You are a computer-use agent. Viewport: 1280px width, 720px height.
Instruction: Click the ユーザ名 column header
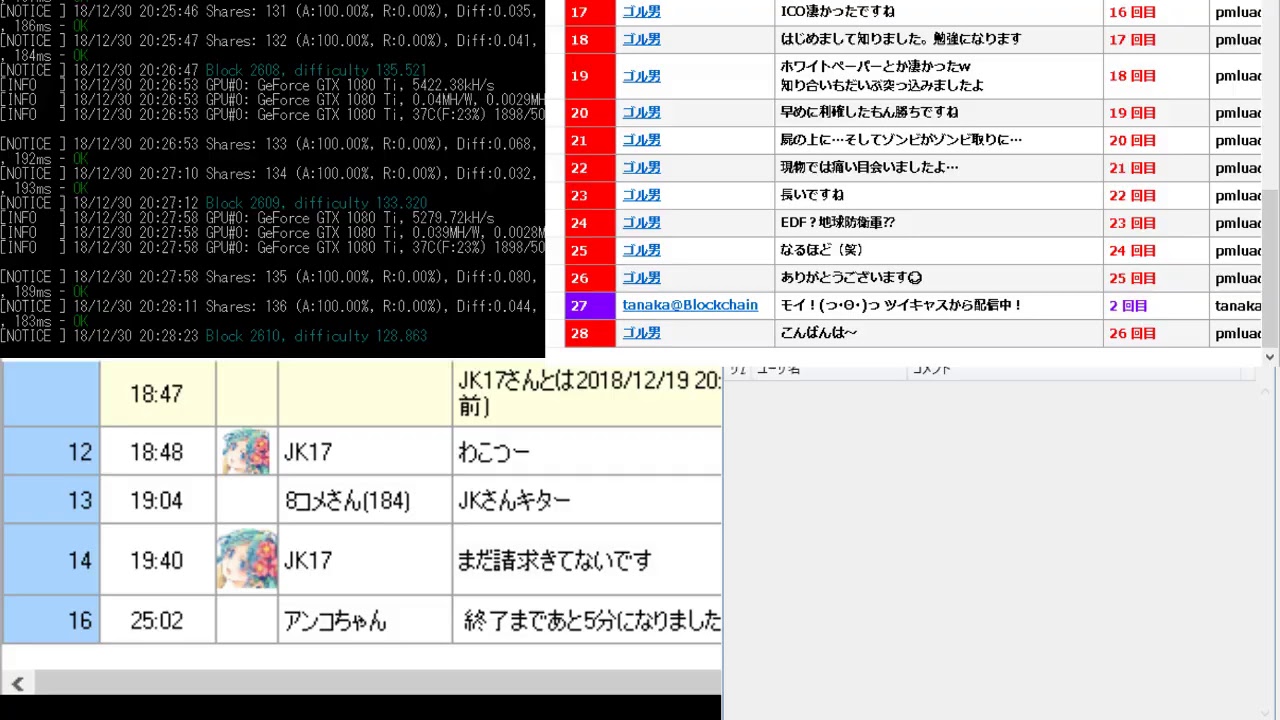click(778, 371)
